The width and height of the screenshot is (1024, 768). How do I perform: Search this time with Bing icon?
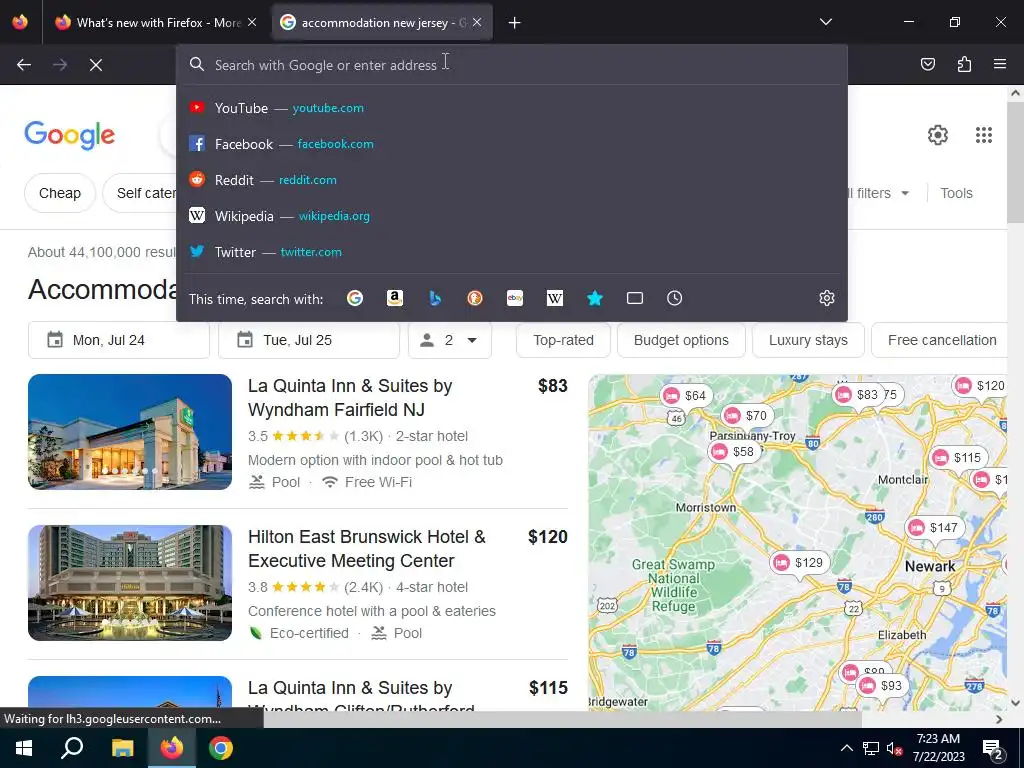pyautogui.click(x=435, y=298)
